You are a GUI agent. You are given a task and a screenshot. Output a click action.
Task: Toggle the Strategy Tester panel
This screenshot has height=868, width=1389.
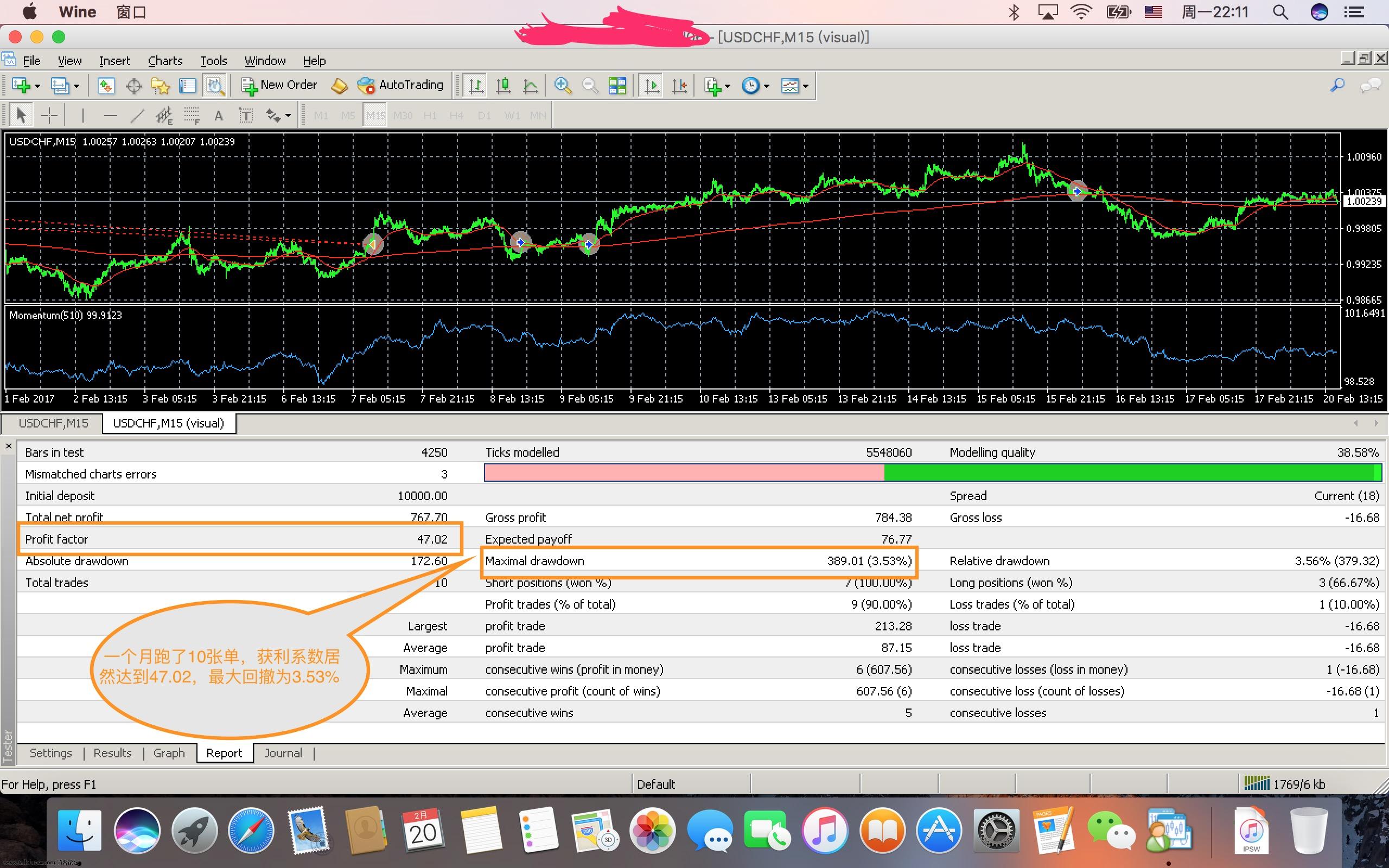[x=215, y=86]
